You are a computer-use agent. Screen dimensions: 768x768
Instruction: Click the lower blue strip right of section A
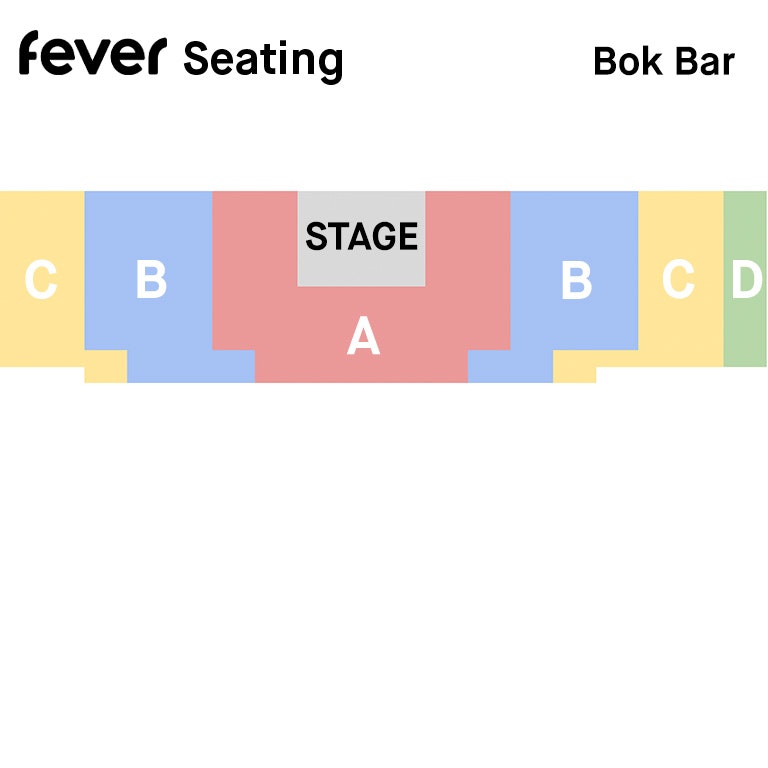point(510,366)
